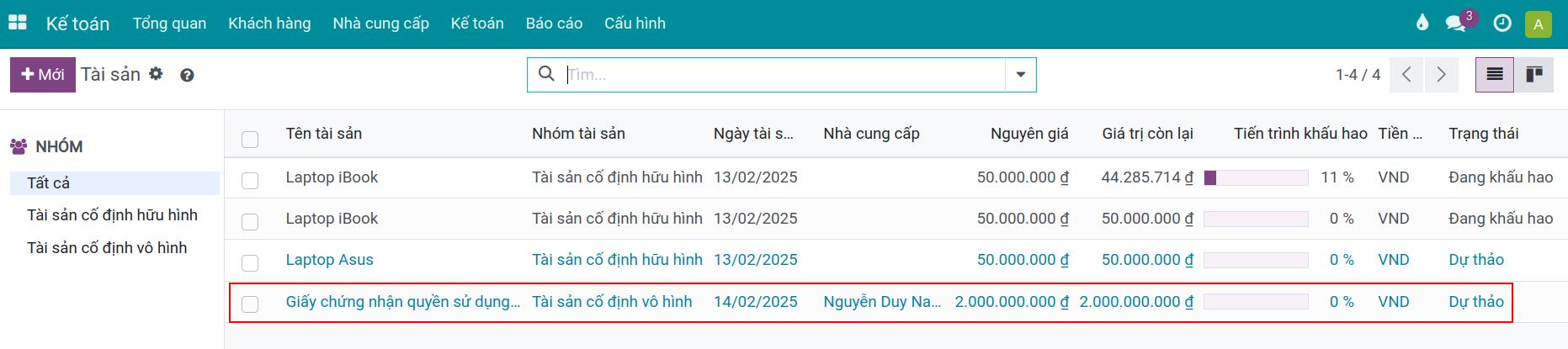
Task: Check the first Laptop iBook row checkbox
Action: point(250,180)
